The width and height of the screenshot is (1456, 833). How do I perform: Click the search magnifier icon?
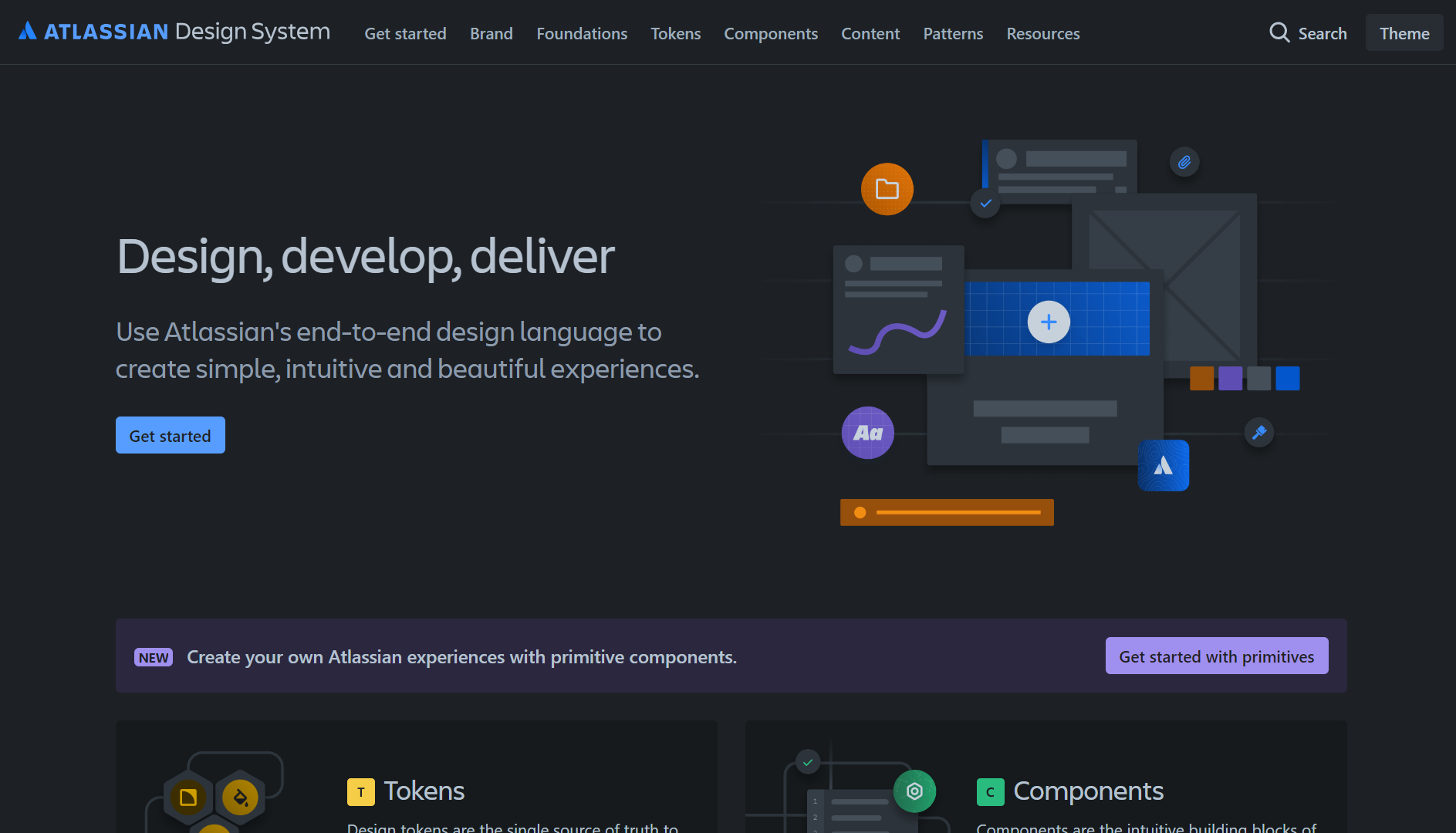(x=1279, y=32)
